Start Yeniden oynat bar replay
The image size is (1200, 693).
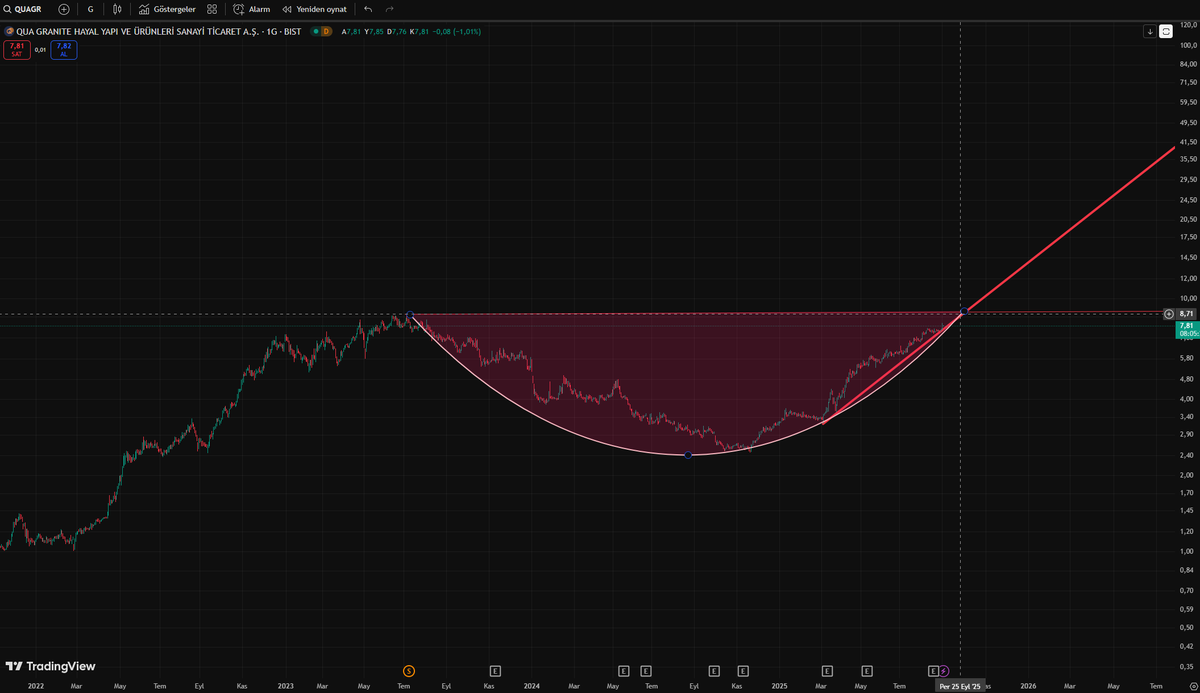[x=315, y=9]
